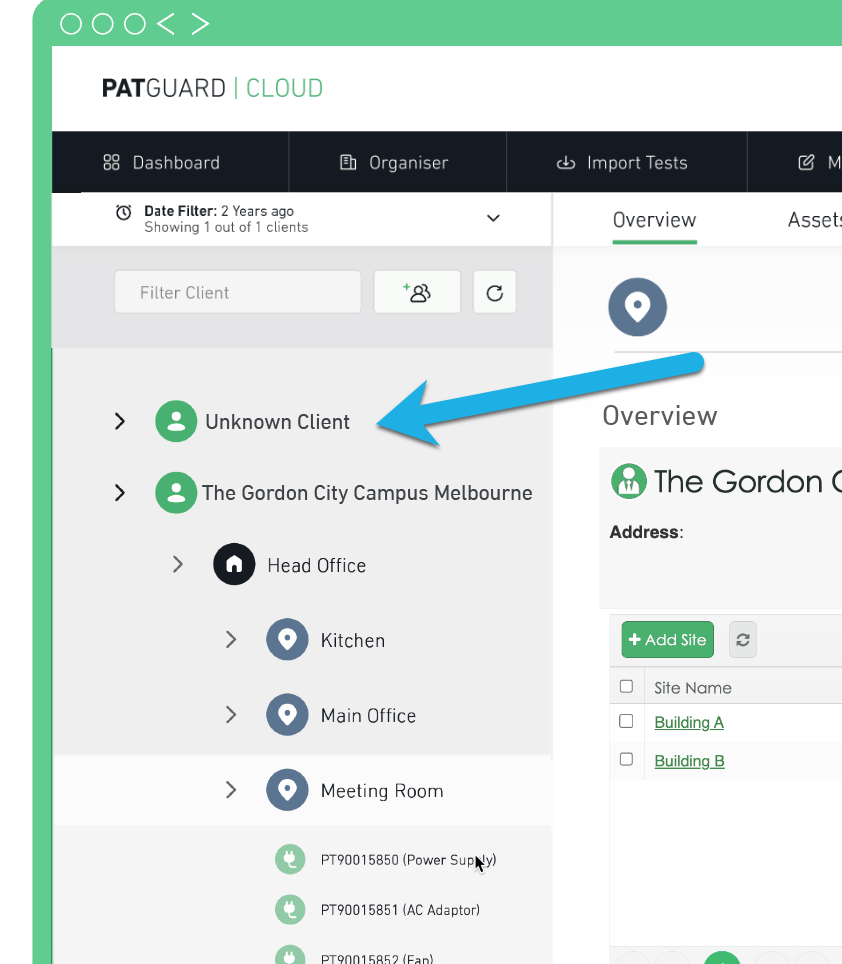The width and height of the screenshot is (842, 964).
Task: Click the Head Office home icon
Action: (234, 564)
